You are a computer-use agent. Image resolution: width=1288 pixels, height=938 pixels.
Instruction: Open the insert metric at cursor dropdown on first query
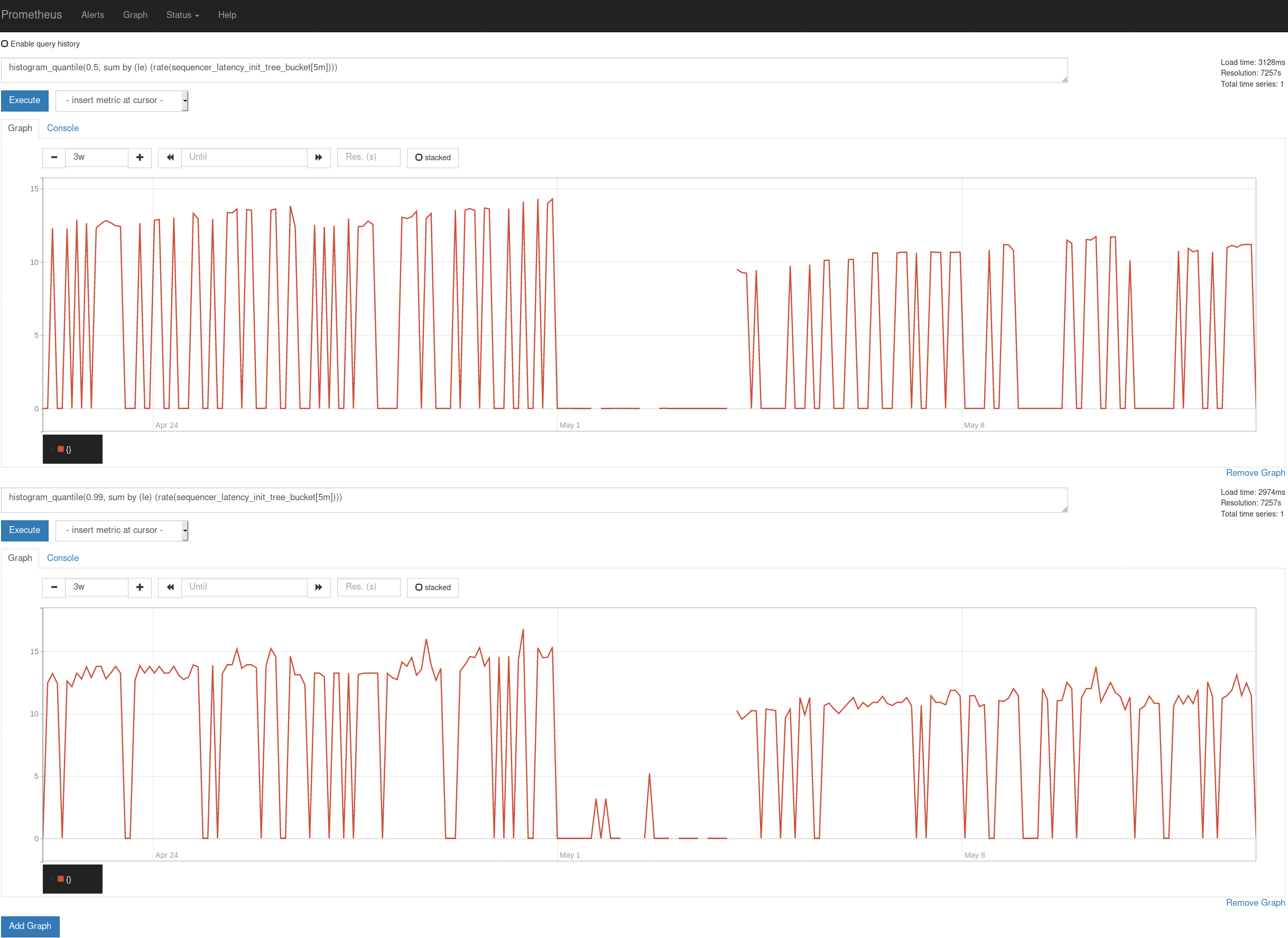point(122,100)
